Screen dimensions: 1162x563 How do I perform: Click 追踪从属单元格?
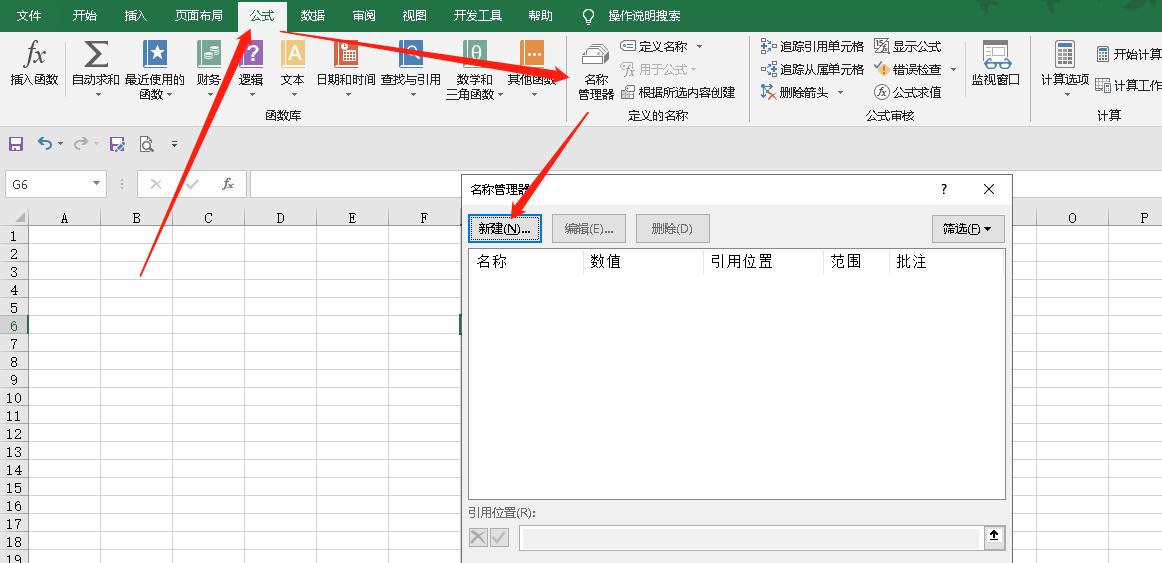pos(812,69)
